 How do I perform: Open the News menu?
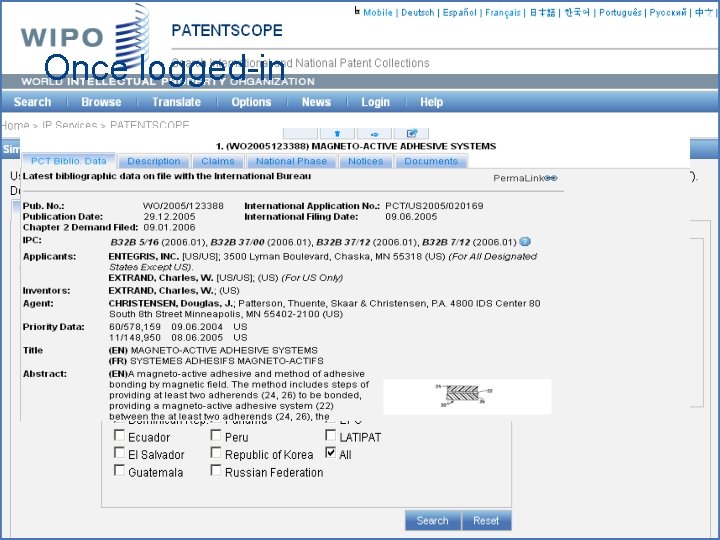[x=316, y=102]
